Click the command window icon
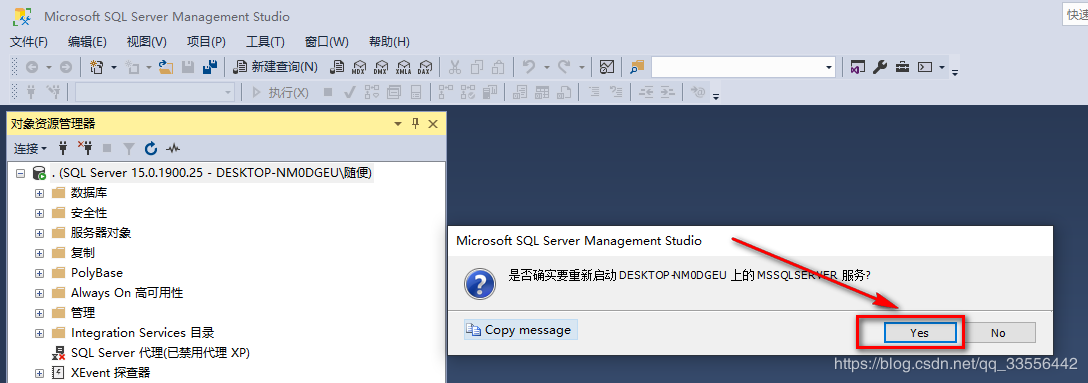 coord(925,67)
